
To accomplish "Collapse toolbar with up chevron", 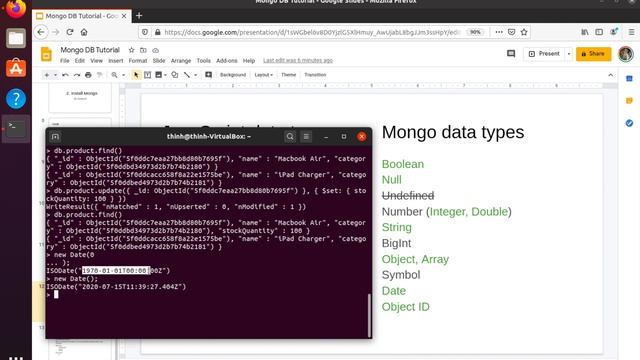I will click(610, 75).
